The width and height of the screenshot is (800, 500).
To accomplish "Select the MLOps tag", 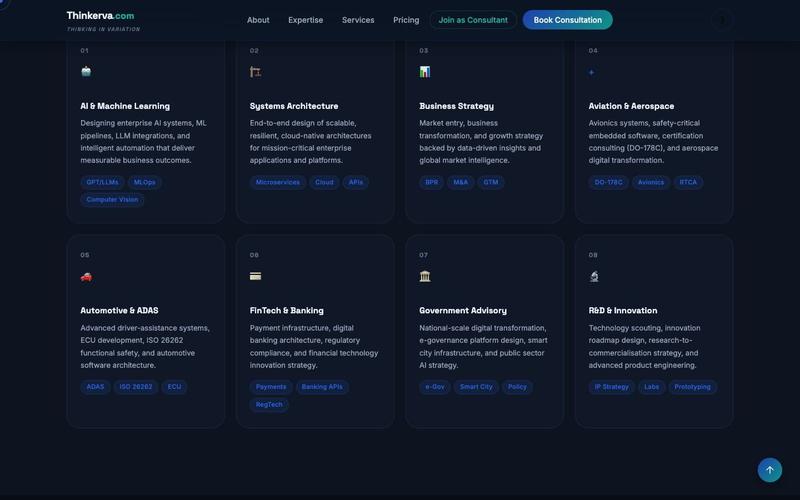I will coord(145,182).
